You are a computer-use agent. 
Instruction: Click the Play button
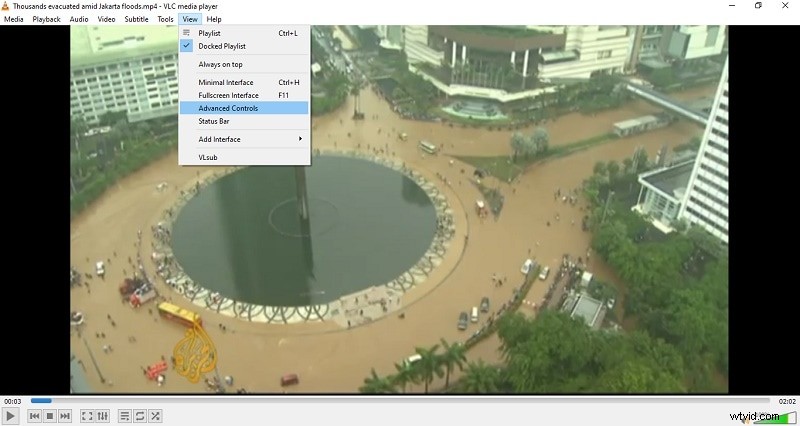click(10, 416)
